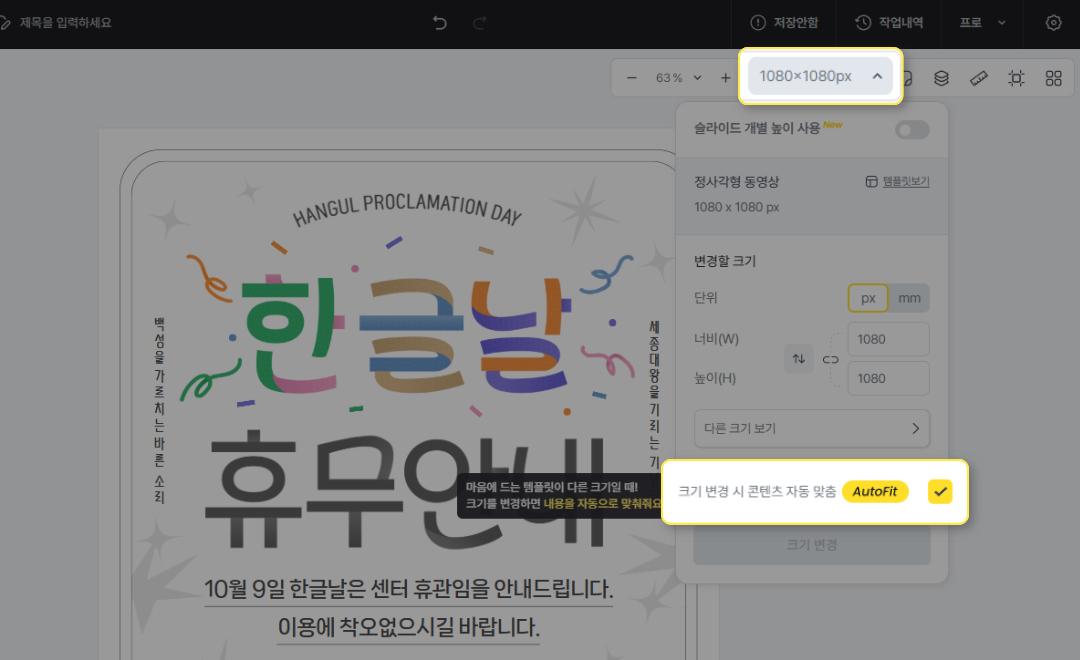Click the layers stack icon
The height and width of the screenshot is (660, 1080).
click(x=941, y=78)
